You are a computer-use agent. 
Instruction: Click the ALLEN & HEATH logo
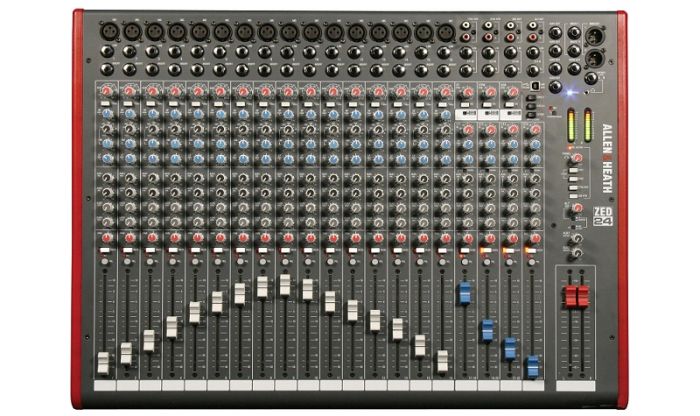[607, 158]
